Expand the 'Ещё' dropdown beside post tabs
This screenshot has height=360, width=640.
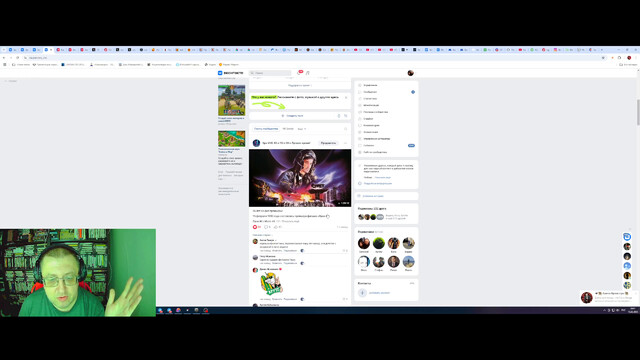tap(301, 129)
